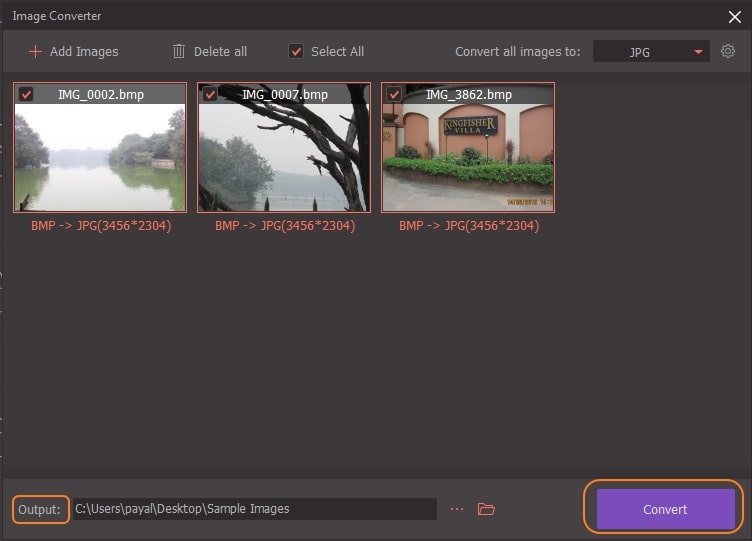Deselect the IMG_3862.bmp checkbox

point(394,94)
